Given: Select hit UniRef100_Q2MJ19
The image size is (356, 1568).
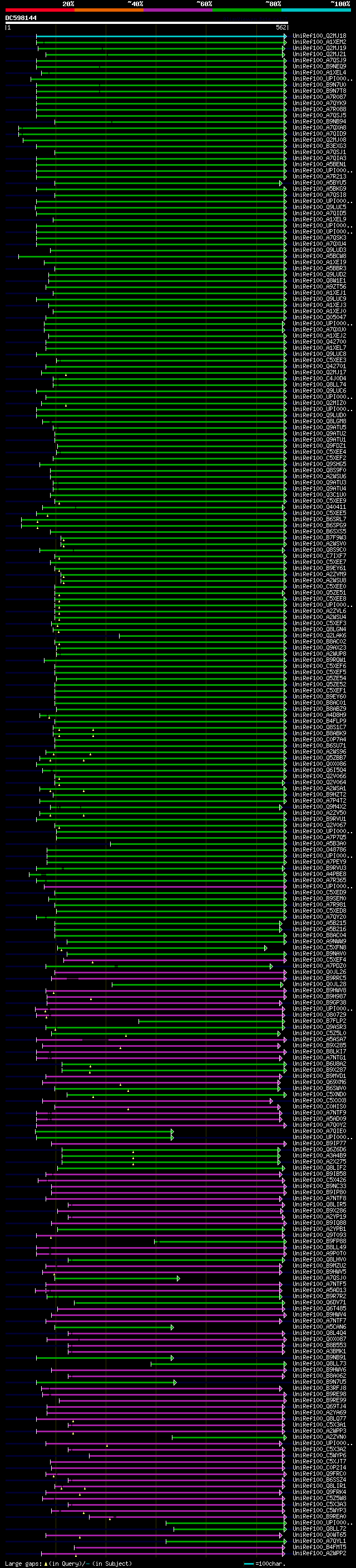Looking at the screenshot, I should coord(319,48).
